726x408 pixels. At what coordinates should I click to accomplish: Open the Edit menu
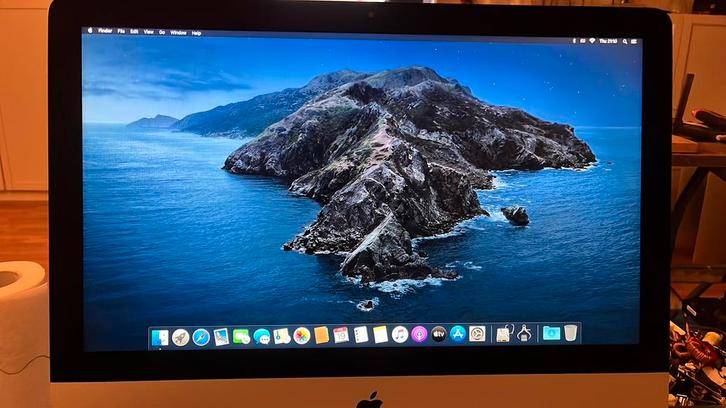click(x=134, y=31)
